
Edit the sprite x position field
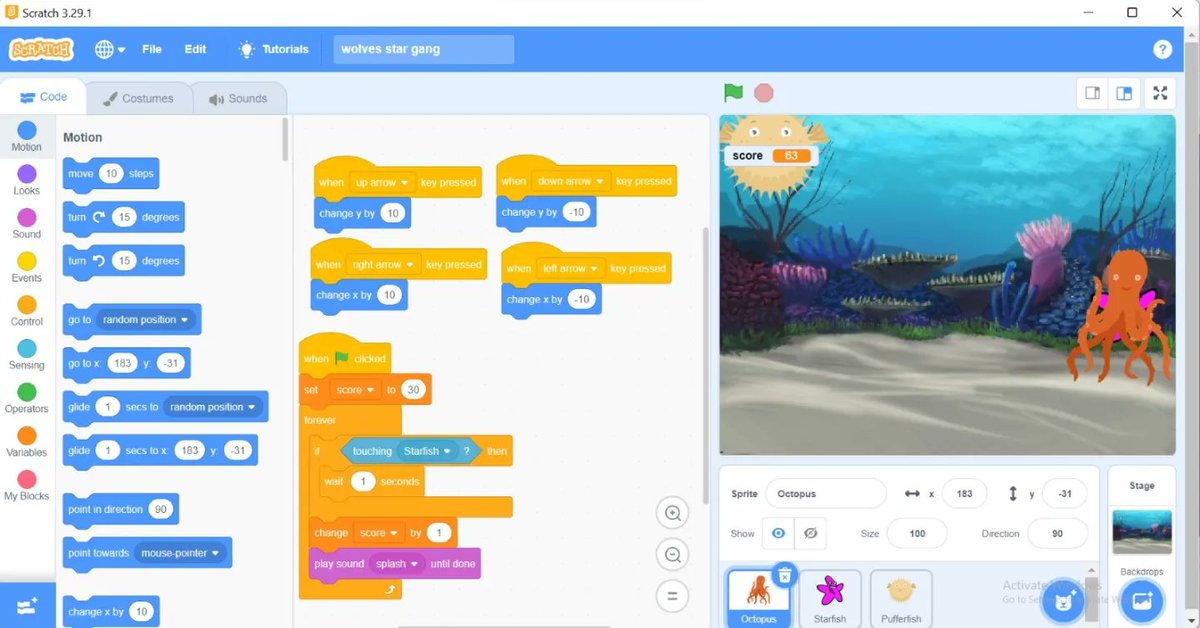[964, 494]
